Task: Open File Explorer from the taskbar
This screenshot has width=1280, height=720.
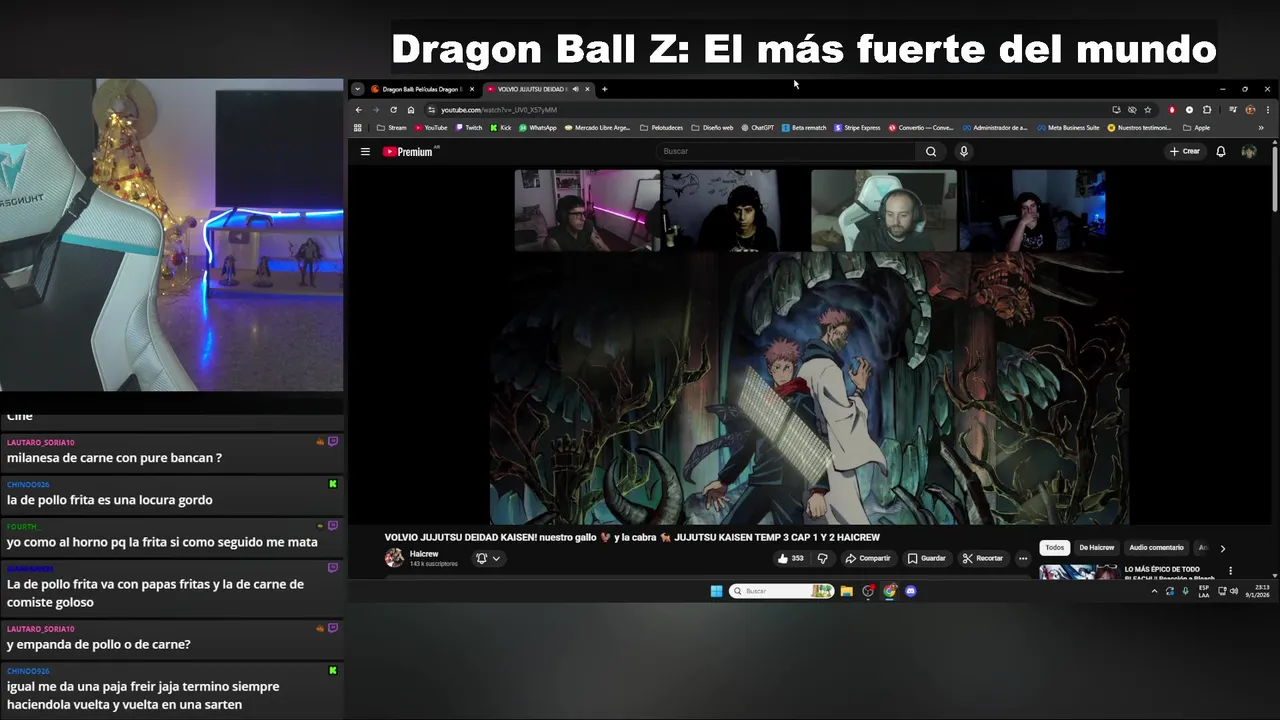Action: 846,591
